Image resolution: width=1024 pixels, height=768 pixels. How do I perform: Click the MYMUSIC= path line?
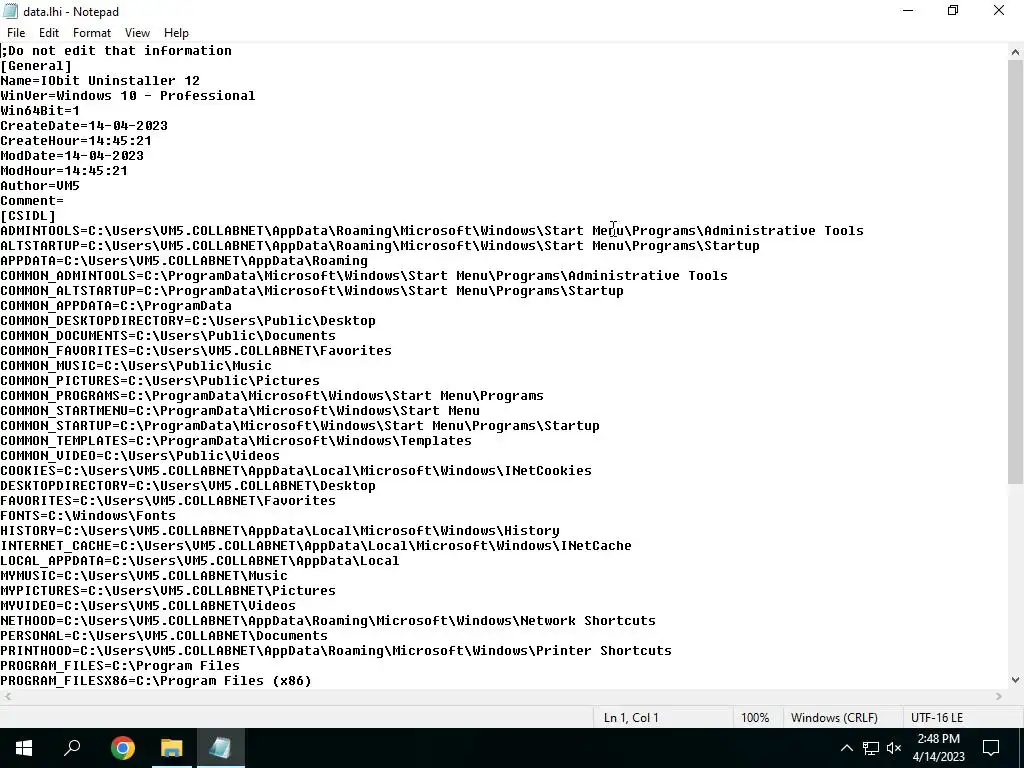pyautogui.click(x=144, y=576)
